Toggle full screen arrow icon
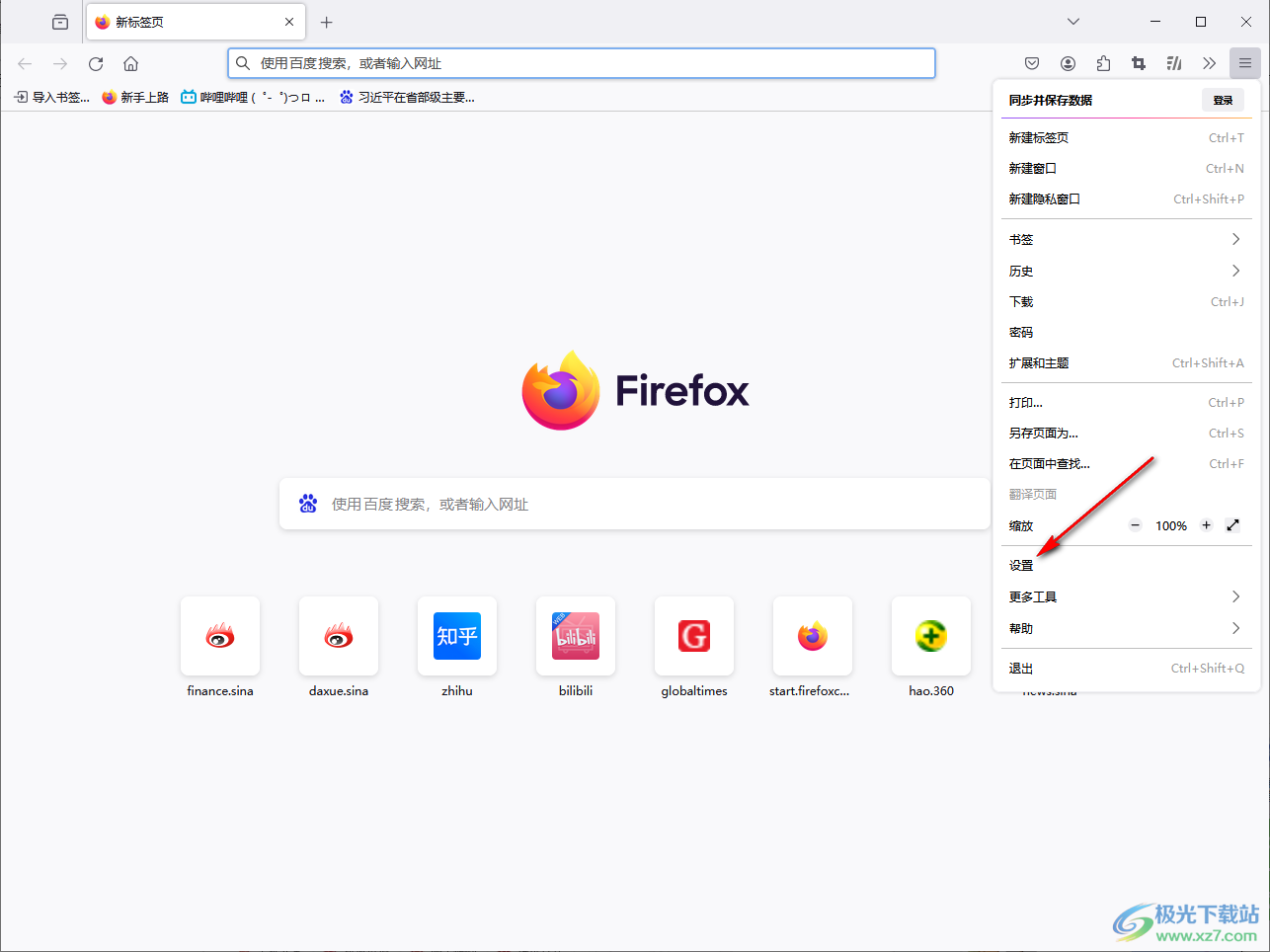This screenshot has width=1270, height=952. pos(1232,525)
